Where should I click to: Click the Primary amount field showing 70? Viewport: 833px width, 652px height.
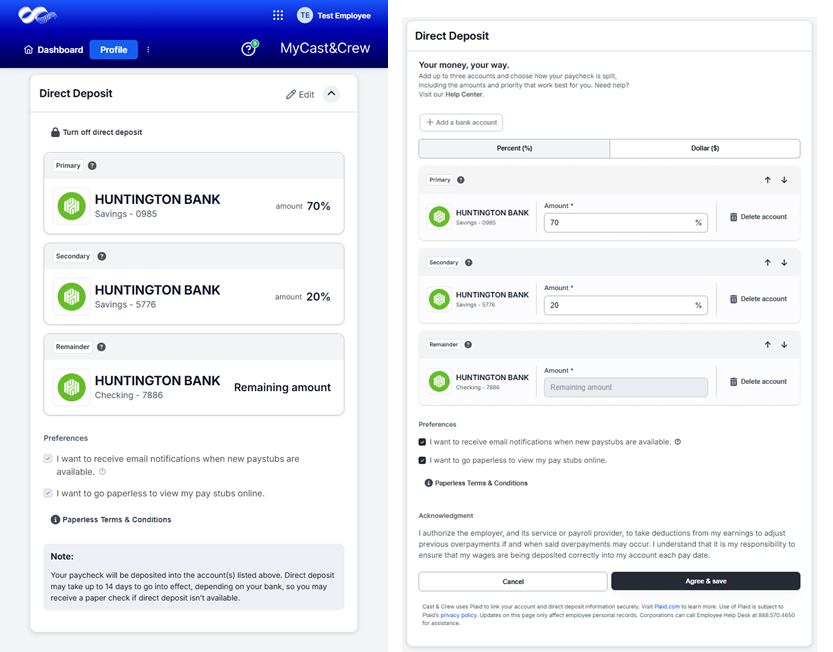[x=626, y=223]
